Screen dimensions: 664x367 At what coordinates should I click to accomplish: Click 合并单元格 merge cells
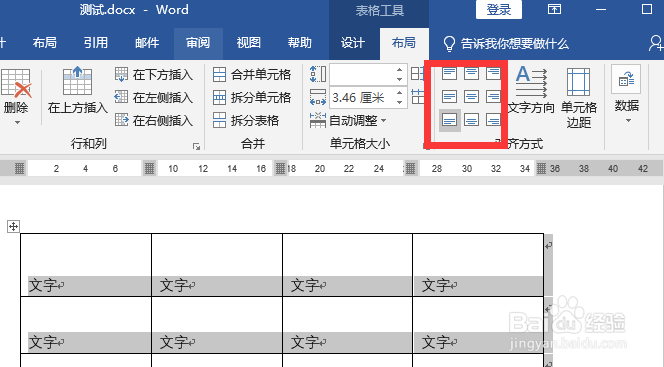[252, 75]
